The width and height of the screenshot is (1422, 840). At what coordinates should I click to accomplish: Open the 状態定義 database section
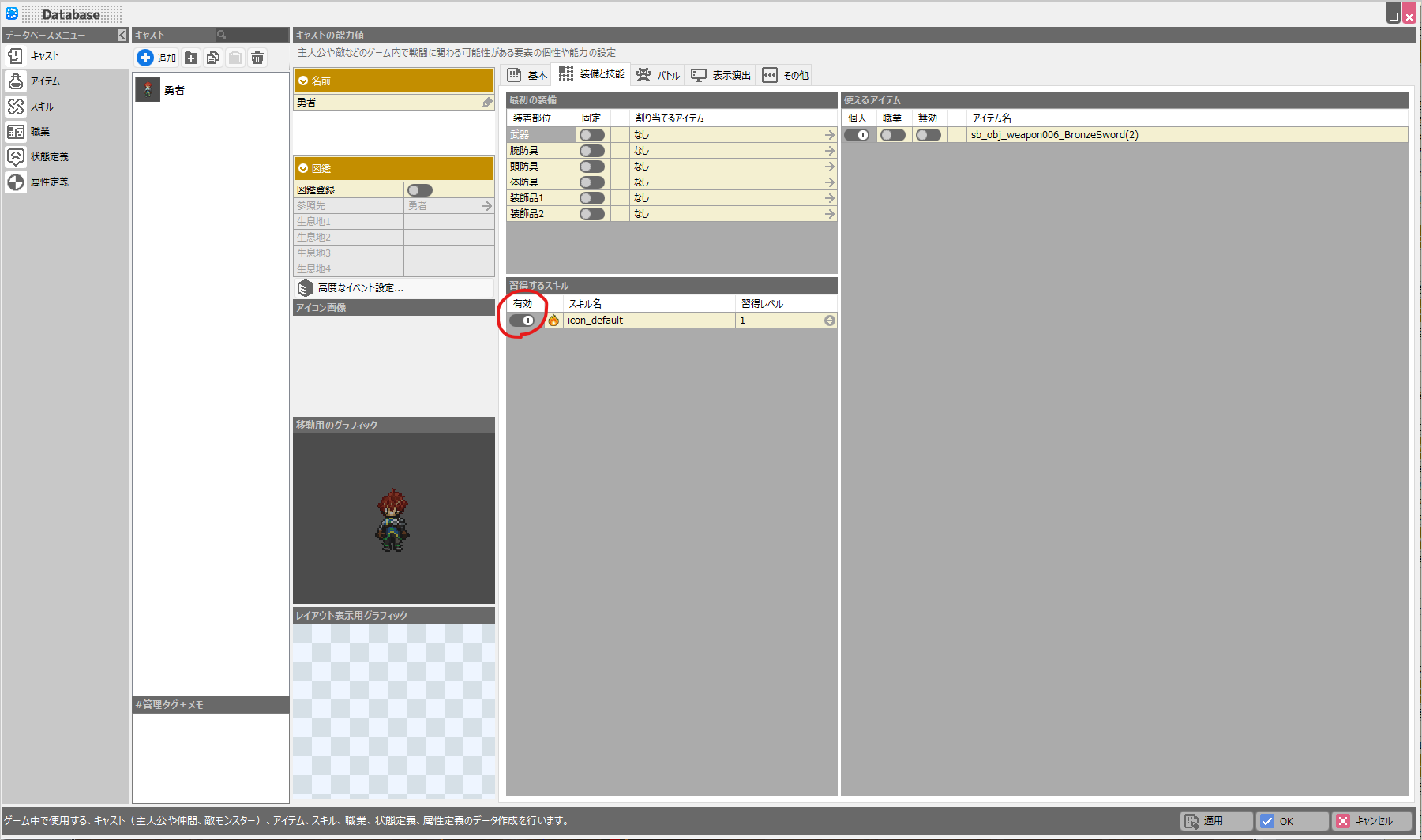(49, 157)
